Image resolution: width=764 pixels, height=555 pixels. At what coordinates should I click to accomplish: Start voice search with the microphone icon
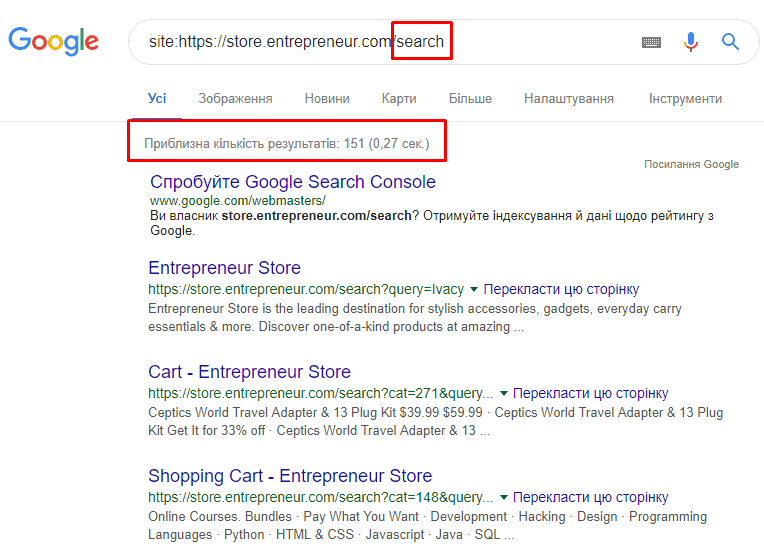[x=690, y=42]
